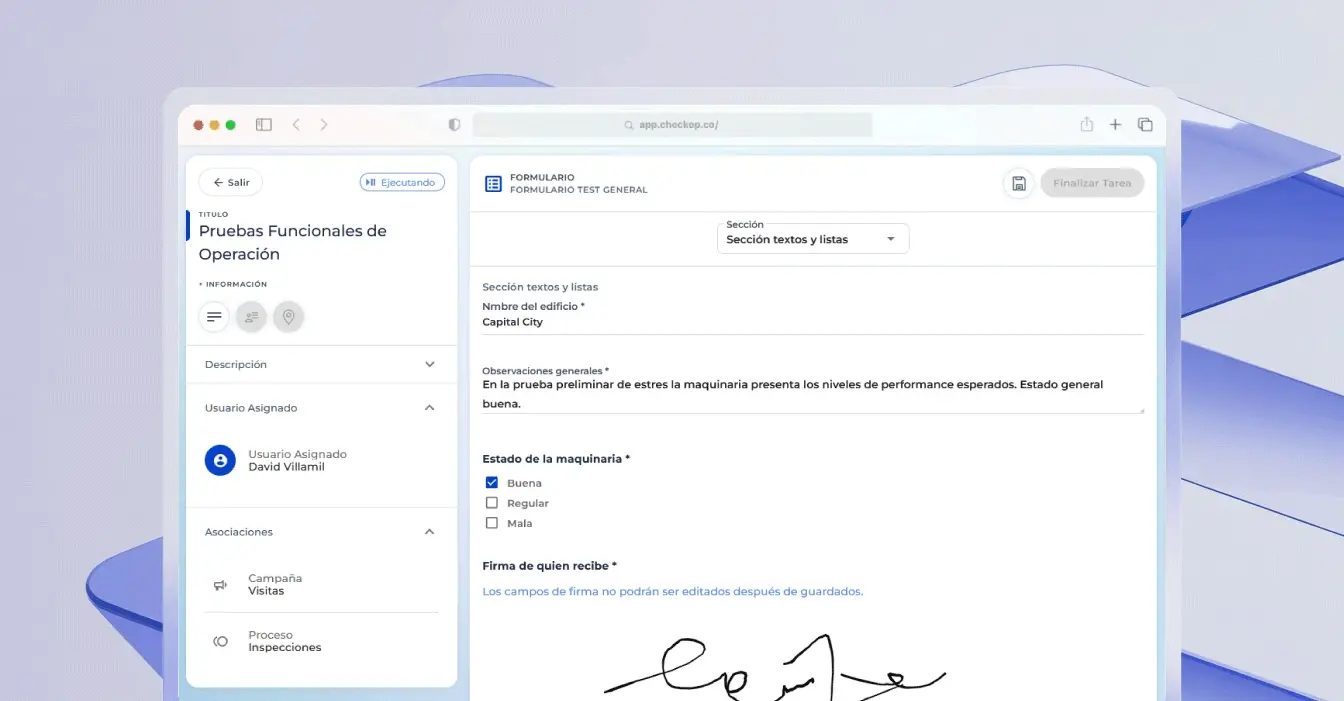Click the Finalizar Tarea button
This screenshot has width=1344, height=701.
tap(1091, 183)
